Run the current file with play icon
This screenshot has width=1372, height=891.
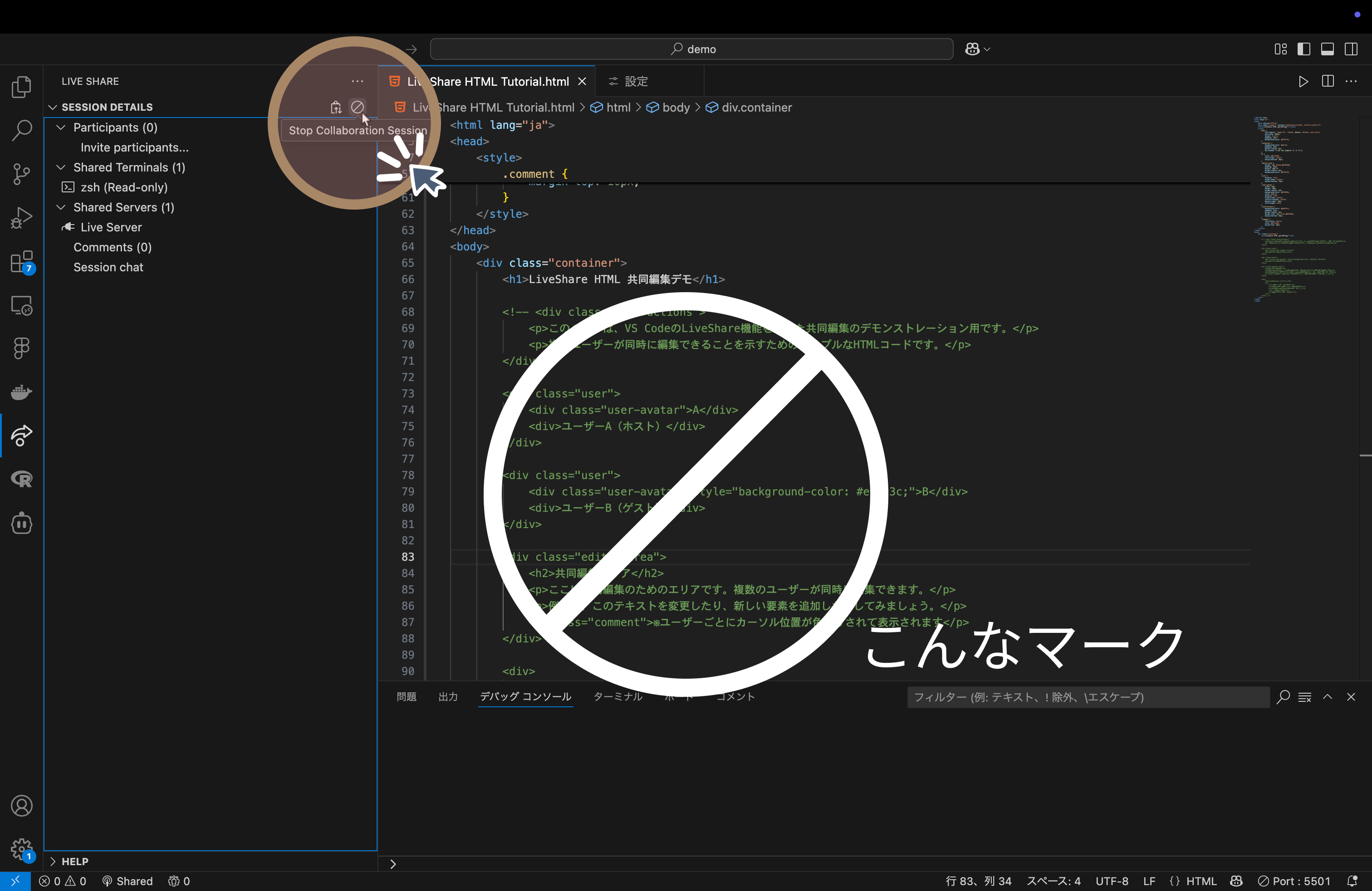[x=1303, y=81]
